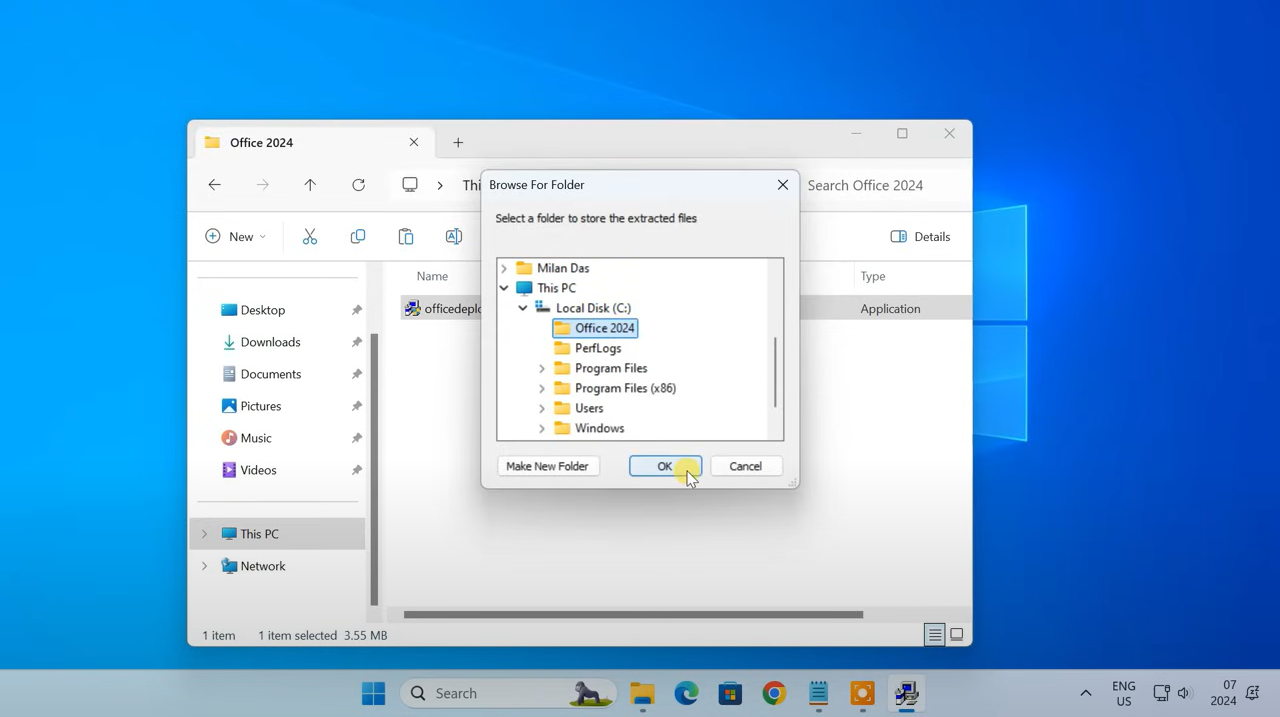Add a new File Explorer tab
The width and height of the screenshot is (1280, 717).
tap(458, 143)
